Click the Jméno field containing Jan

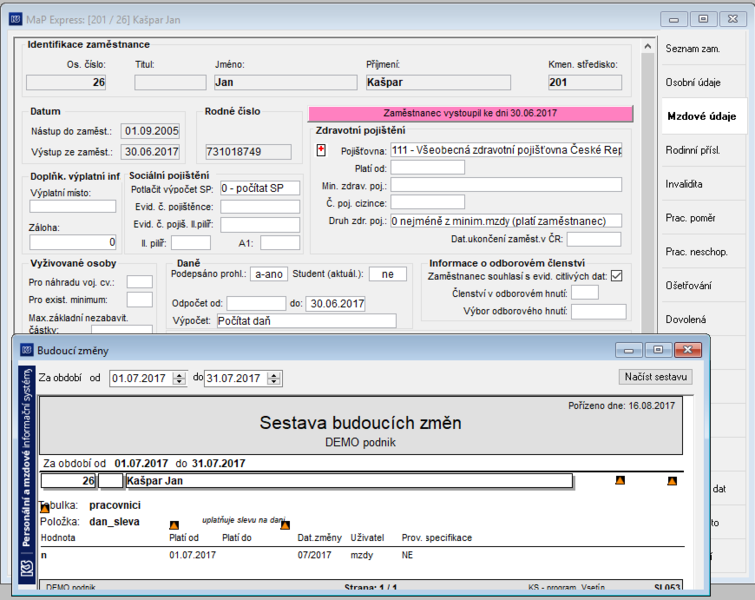(x=286, y=82)
